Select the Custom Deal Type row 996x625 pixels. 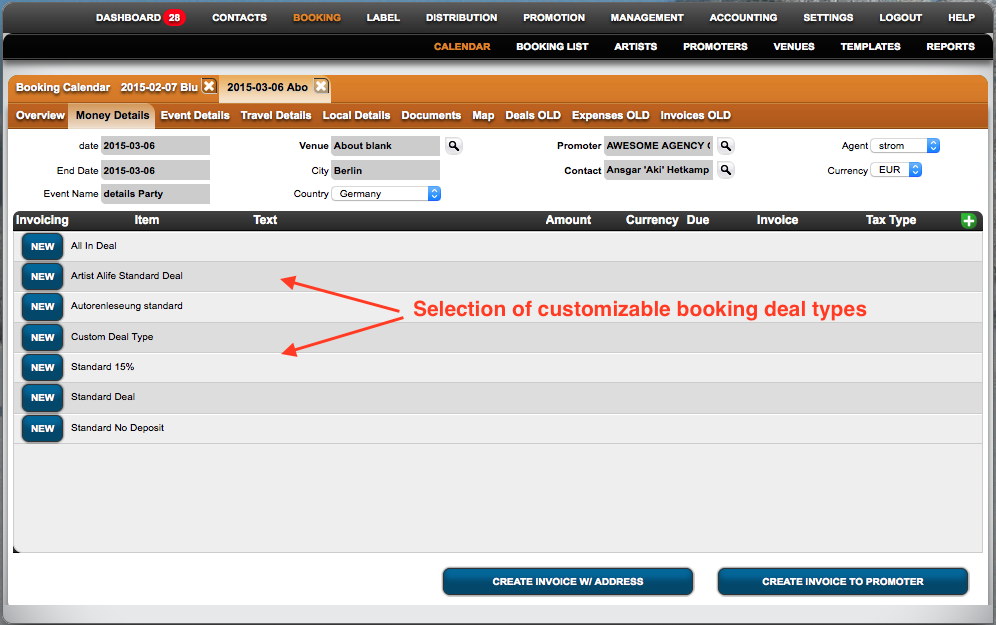112,337
